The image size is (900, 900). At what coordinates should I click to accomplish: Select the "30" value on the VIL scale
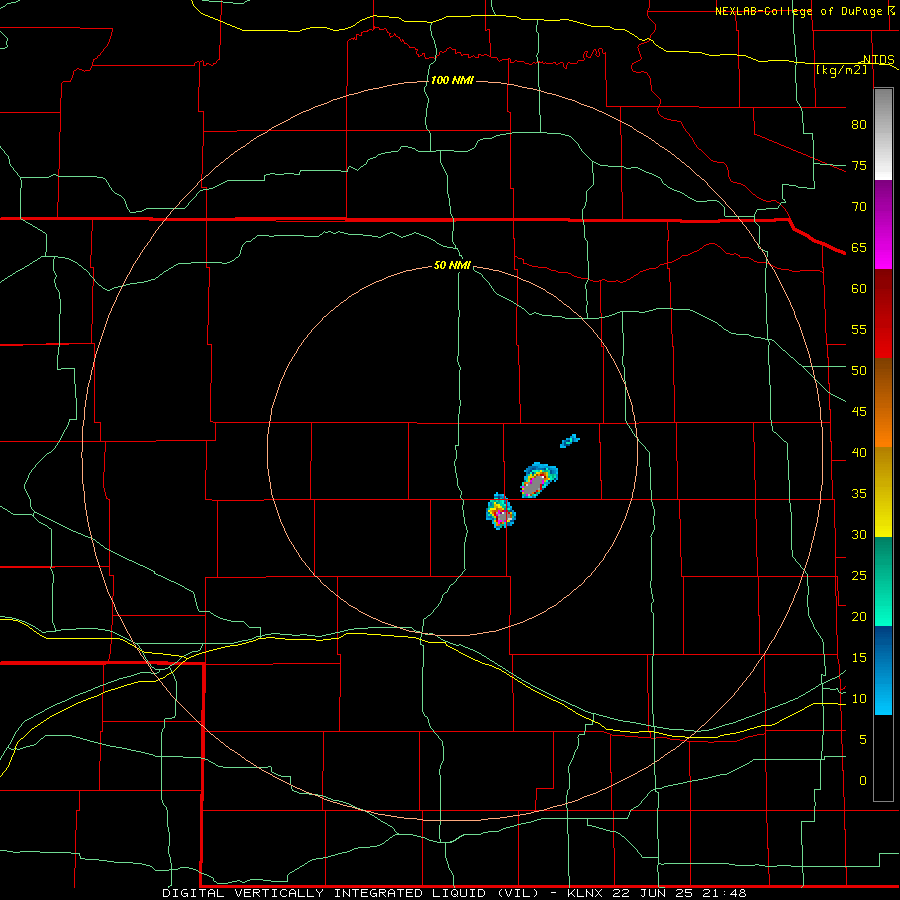[x=859, y=535]
